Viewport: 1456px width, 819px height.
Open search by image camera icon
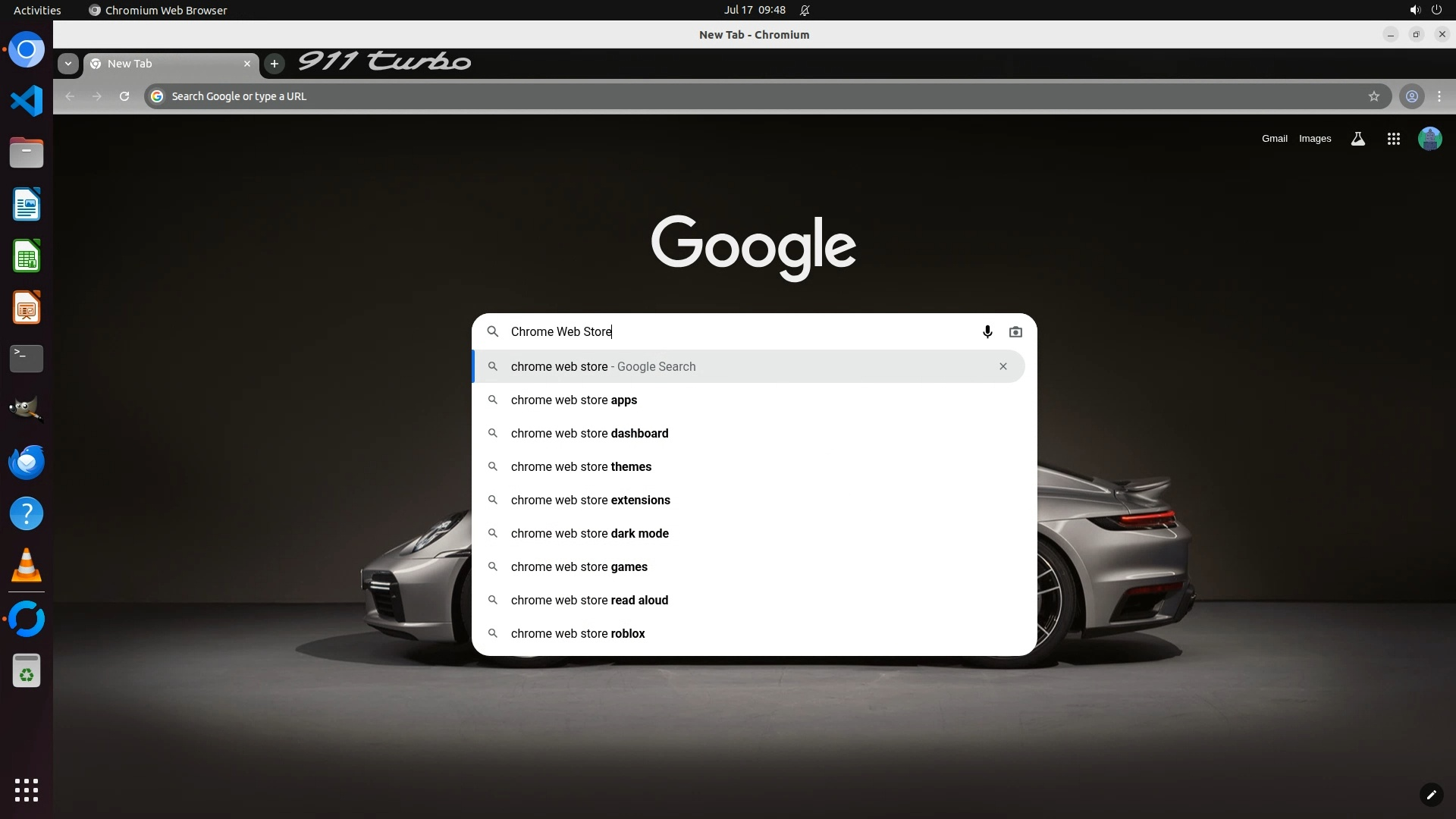(x=1015, y=332)
